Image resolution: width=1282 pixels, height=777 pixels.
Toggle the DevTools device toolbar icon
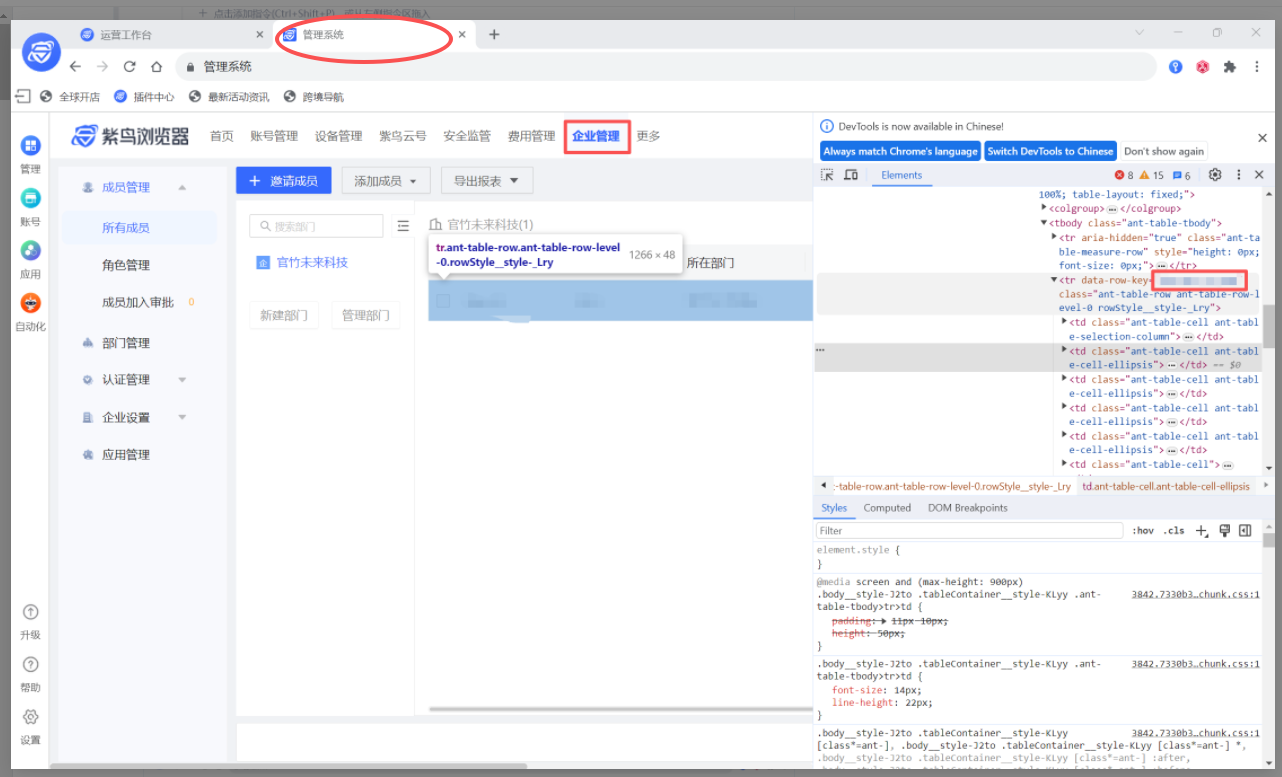(x=851, y=175)
